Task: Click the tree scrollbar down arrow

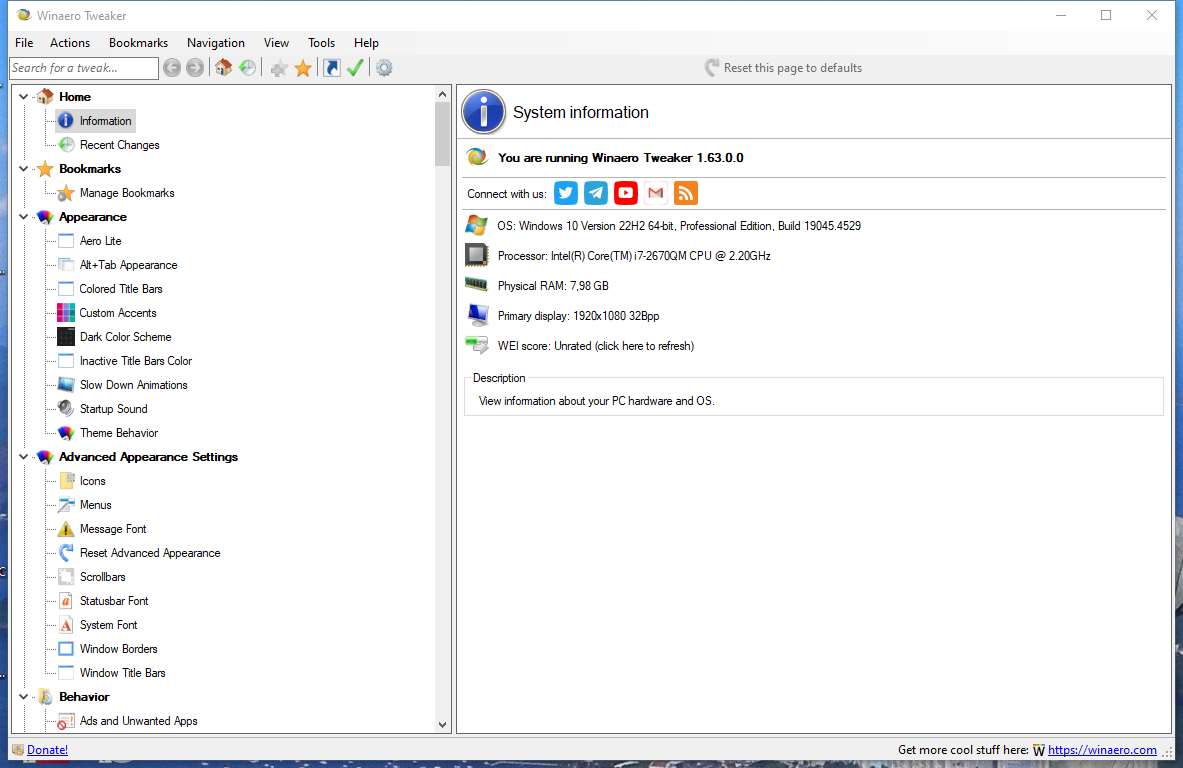Action: (443, 724)
